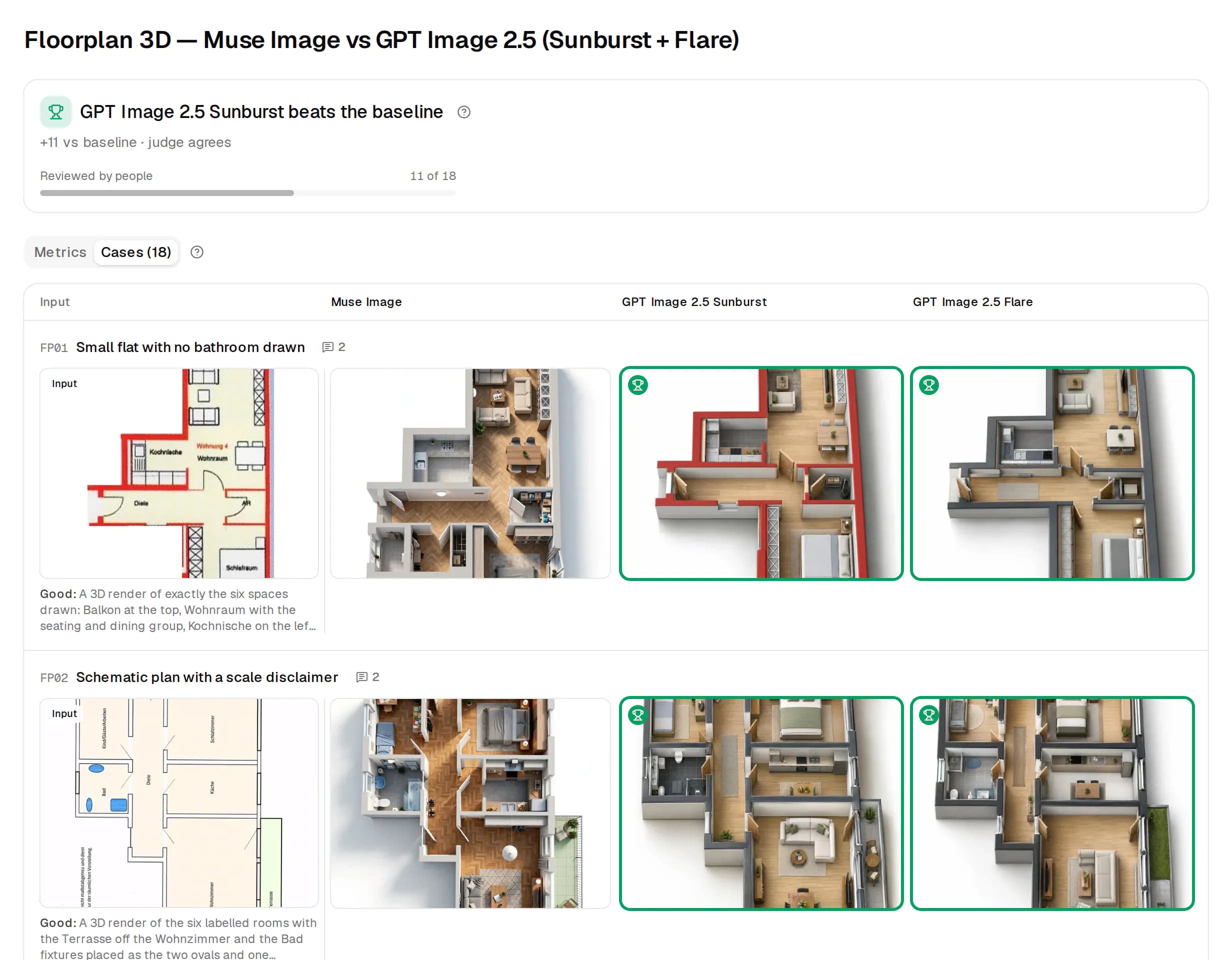Click the 'Reviewed by people' label
The height and width of the screenshot is (960, 1232).
coord(96,176)
